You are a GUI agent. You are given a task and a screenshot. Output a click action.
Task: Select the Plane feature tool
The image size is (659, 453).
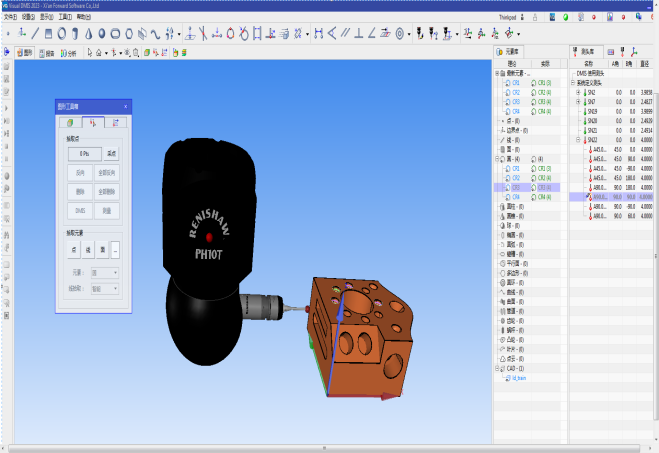(x=48, y=34)
